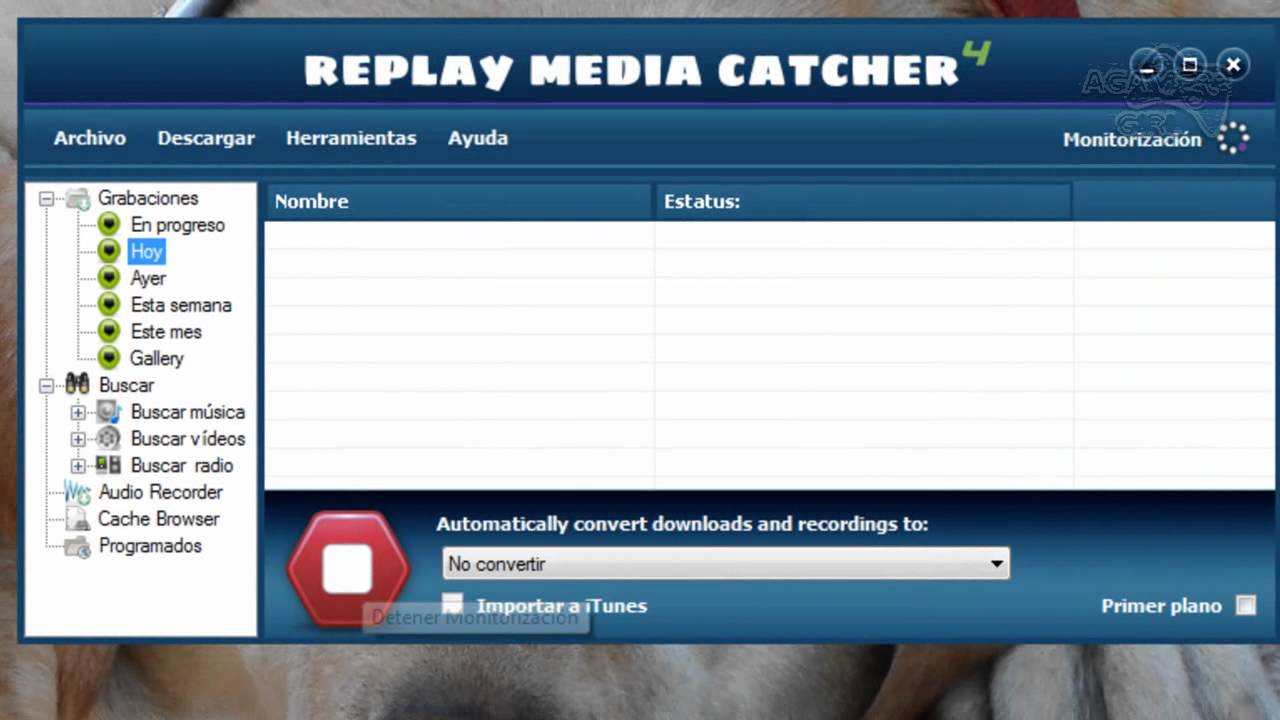Maximize the Replay Media Catcher window
Image resolution: width=1280 pixels, height=720 pixels.
pyautogui.click(x=1190, y=66)
